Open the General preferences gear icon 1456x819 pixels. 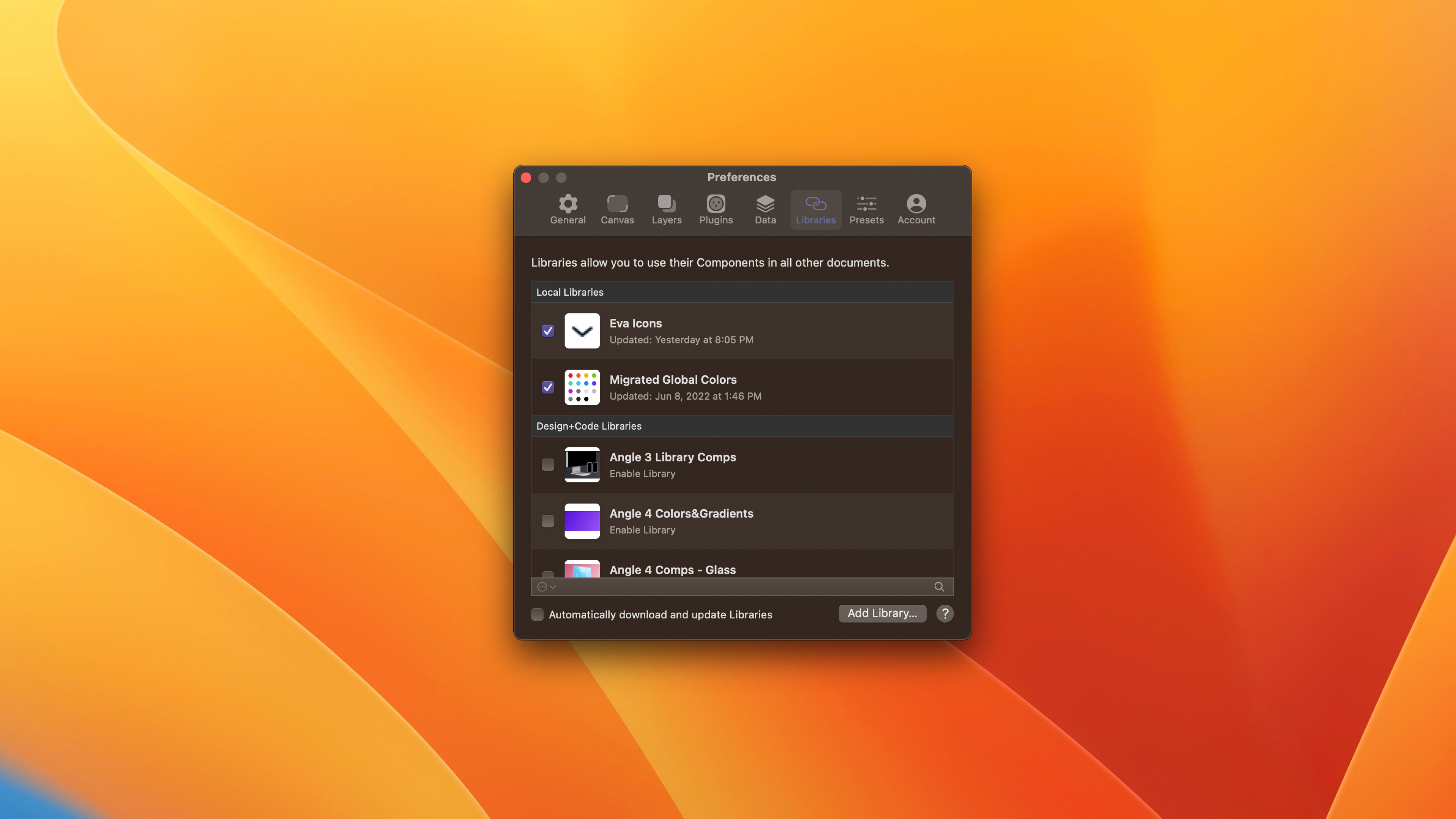pos(568,209)
